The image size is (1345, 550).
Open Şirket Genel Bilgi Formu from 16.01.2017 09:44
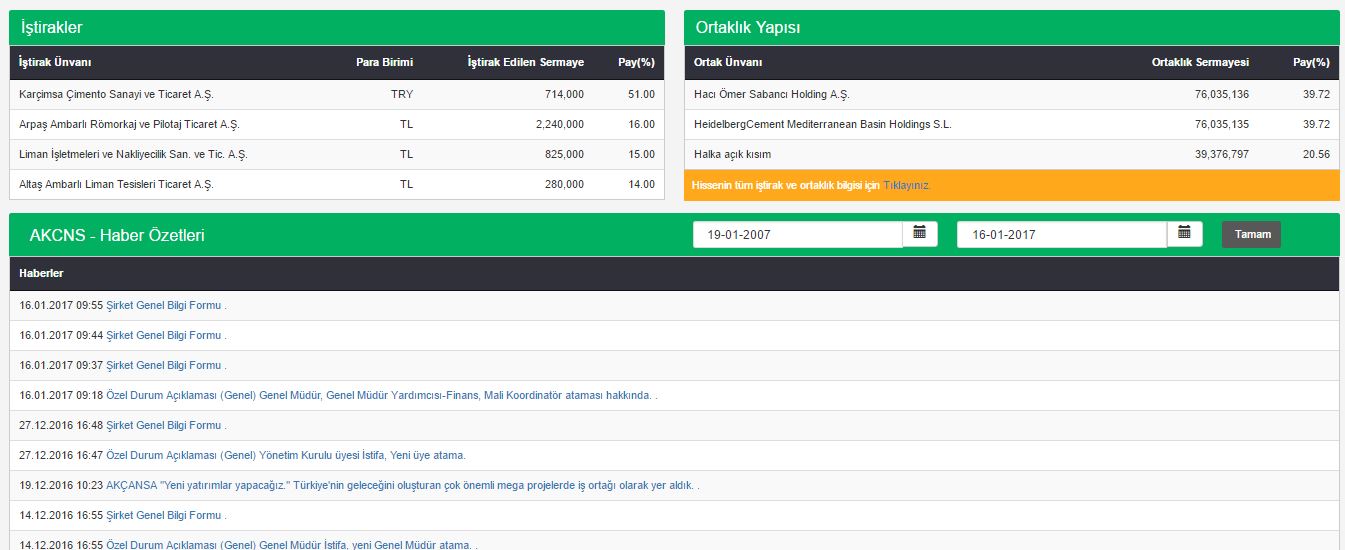tap(164, 335)
